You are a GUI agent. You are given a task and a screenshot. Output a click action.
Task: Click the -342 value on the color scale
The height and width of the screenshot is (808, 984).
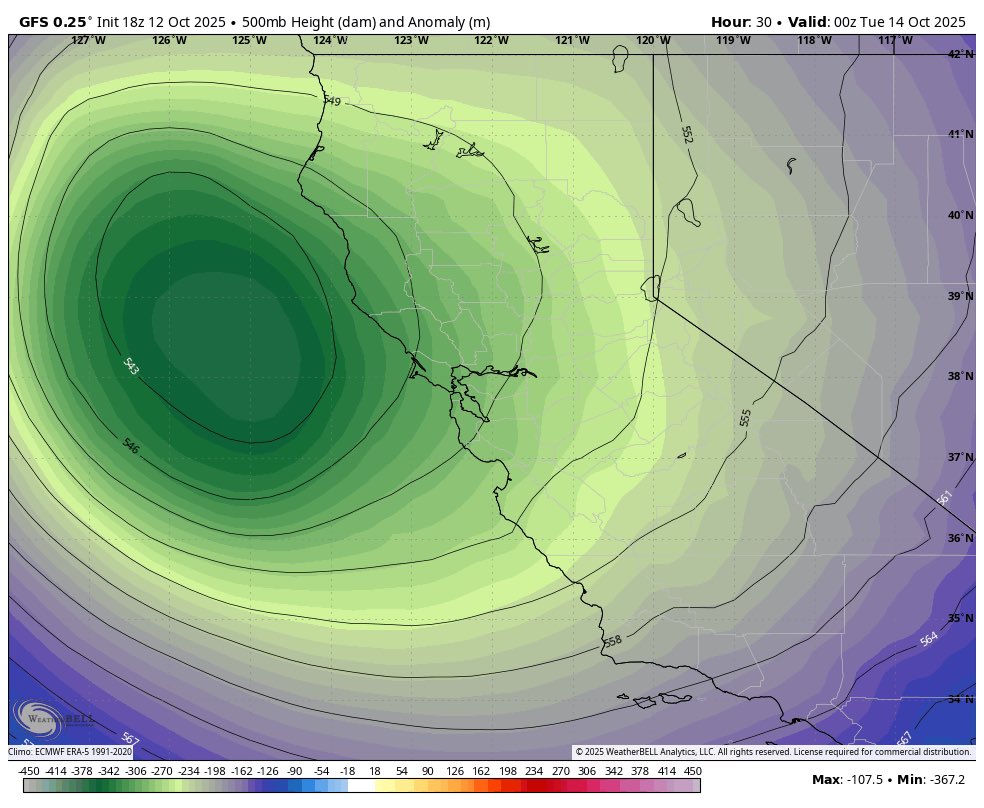pyautogui.click(x=109, y=771)
